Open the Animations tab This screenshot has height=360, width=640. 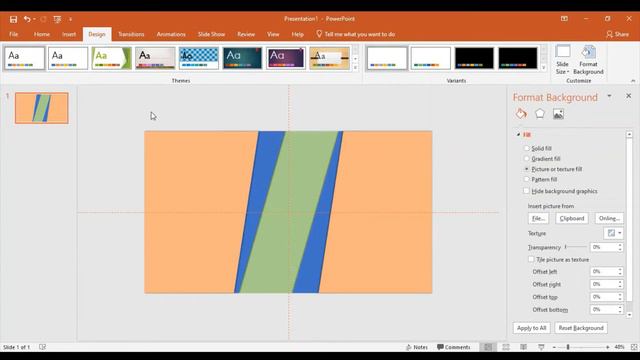coord(171,34)
